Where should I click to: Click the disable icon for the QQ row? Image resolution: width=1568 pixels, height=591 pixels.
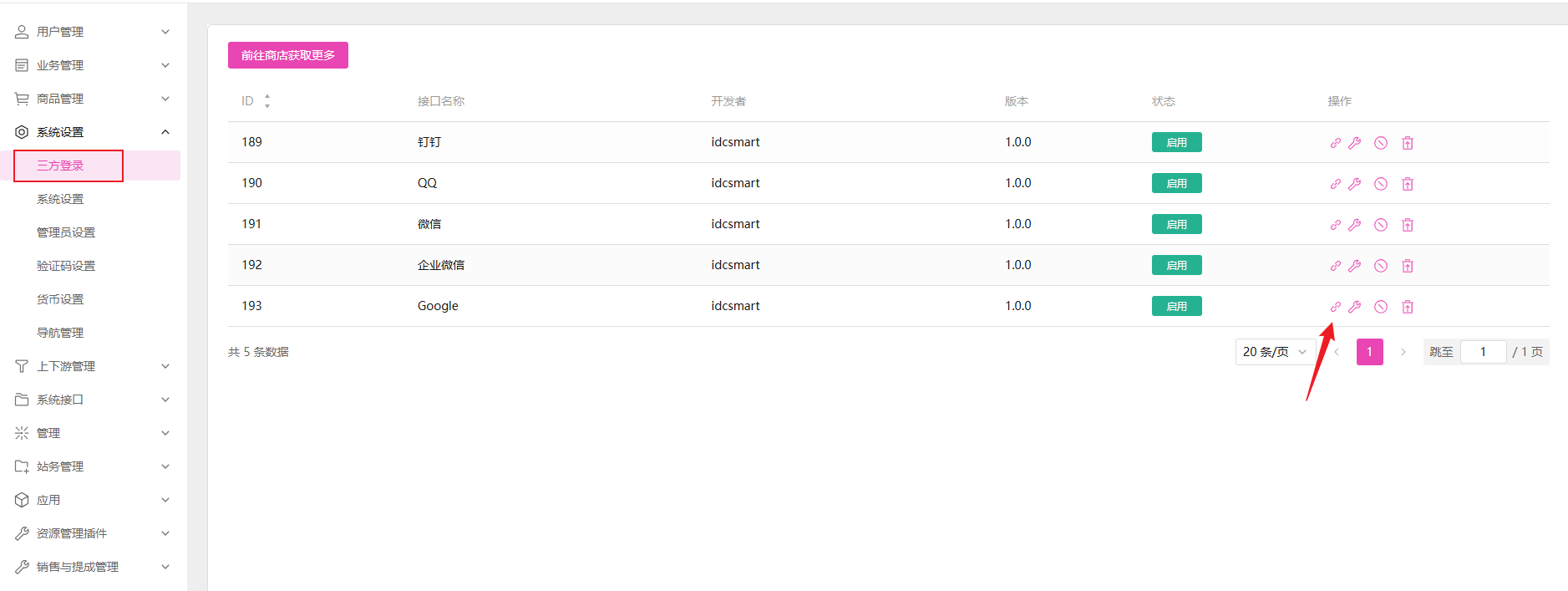1381,184
